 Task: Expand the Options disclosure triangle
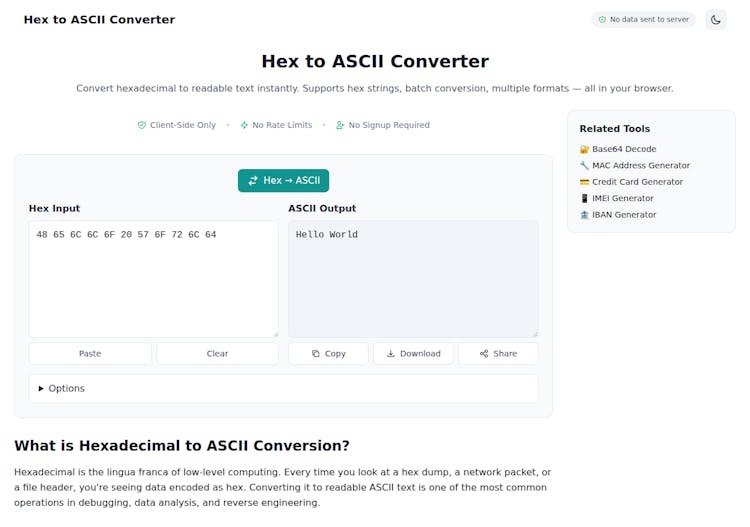coord(41,388)
